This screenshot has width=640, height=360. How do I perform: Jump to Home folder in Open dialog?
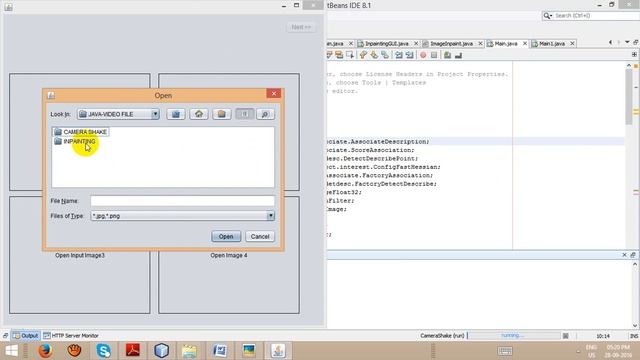point(199,114)
